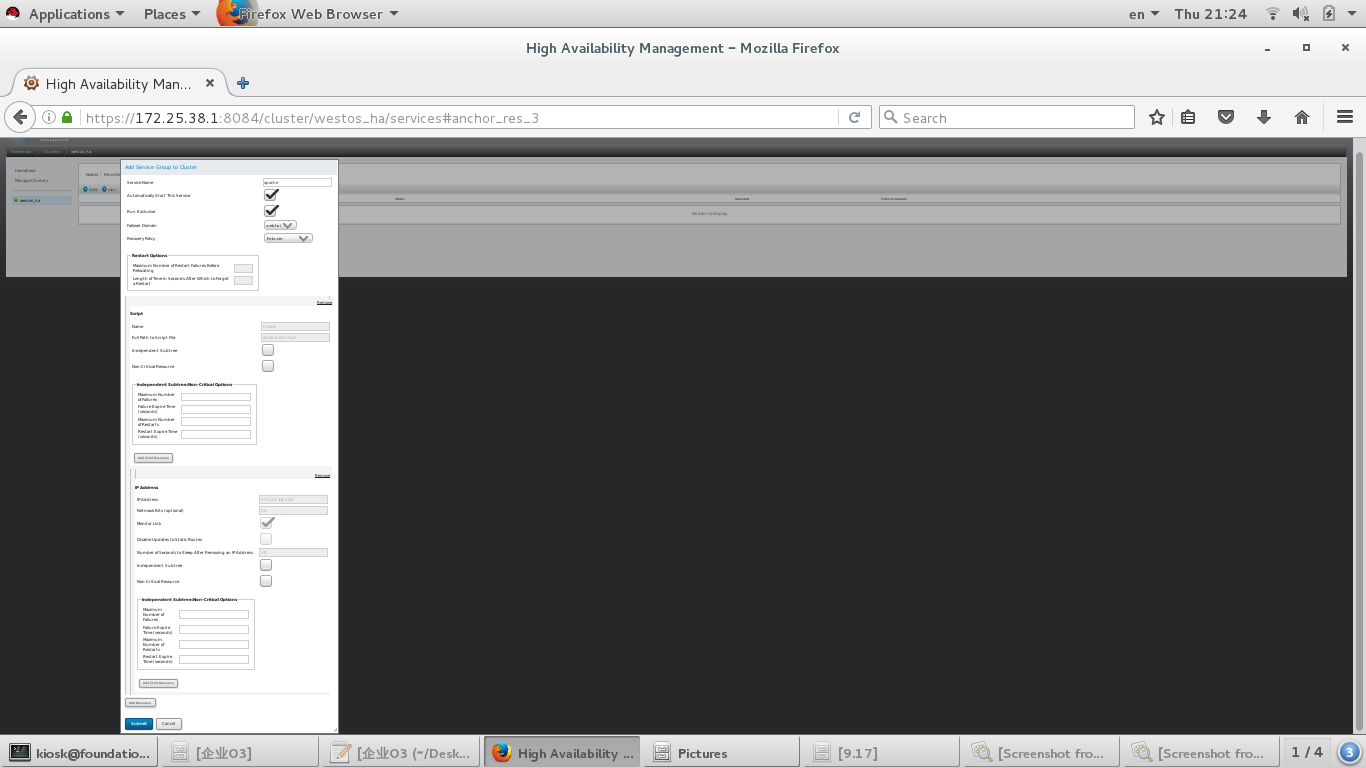The image size is (1366, 768).
Task: Toggle Automatically Start This Service checkbox
Action: tap(271, 195)
